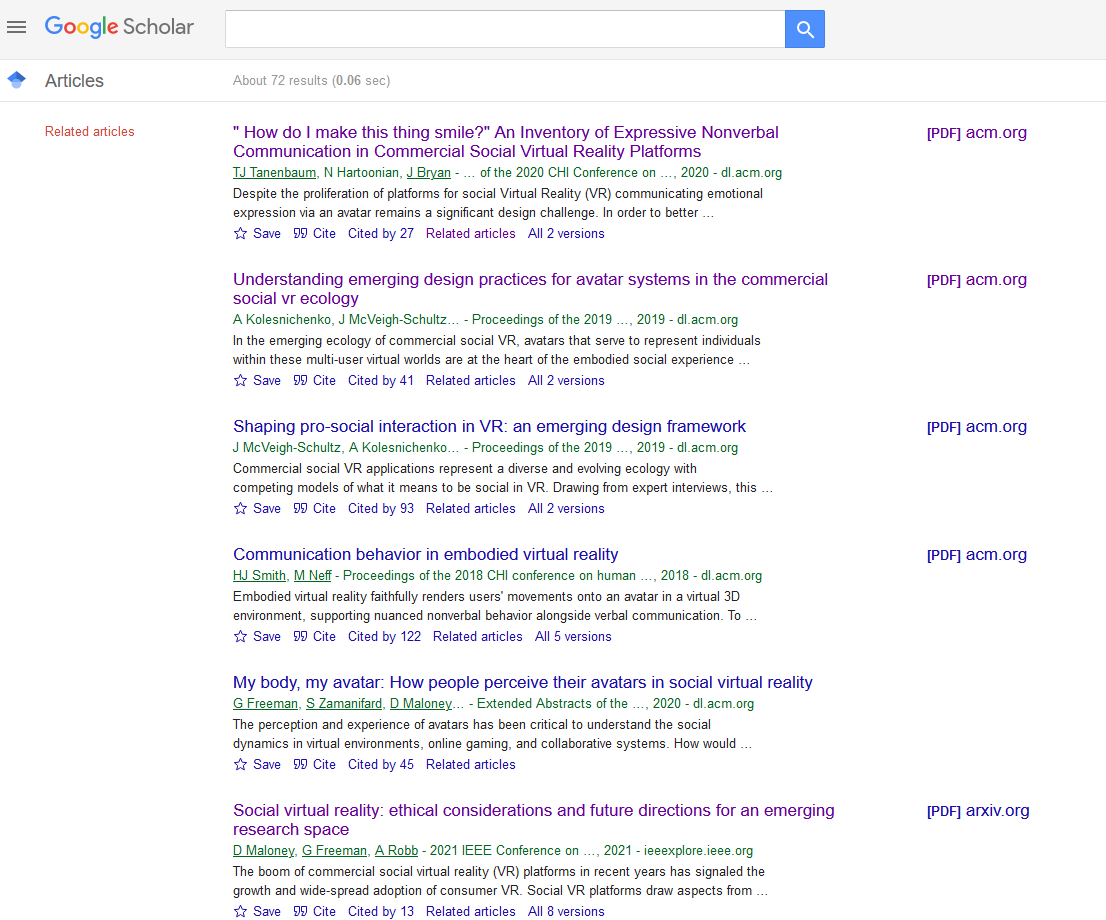Click star Save icon for "My body, my avatar"
This screenshot has width=1106, height=920.
[241, 765]
